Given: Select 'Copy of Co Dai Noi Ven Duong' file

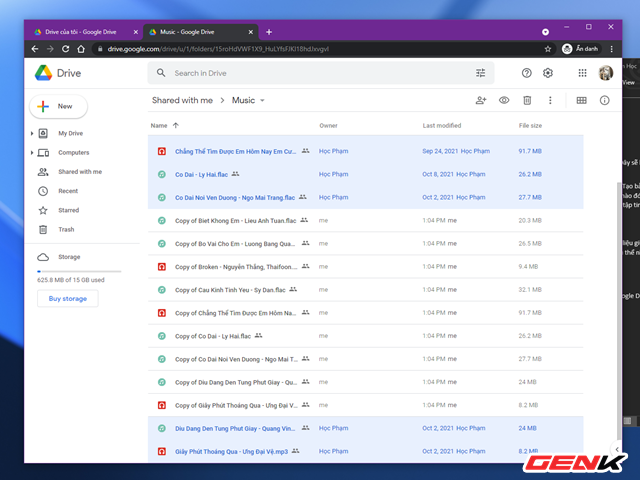Looking at the screenshot, I should [x=365, y=359].
